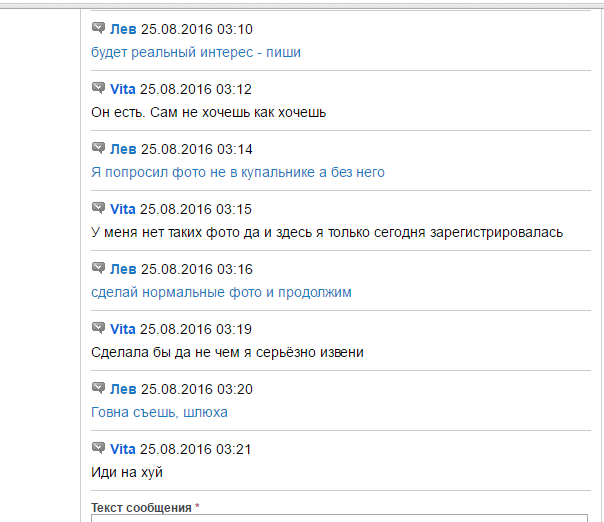This screenshot has width=604, height=522.
Task: Open Vita name link dated 03:19
Action: pos(122,329)
